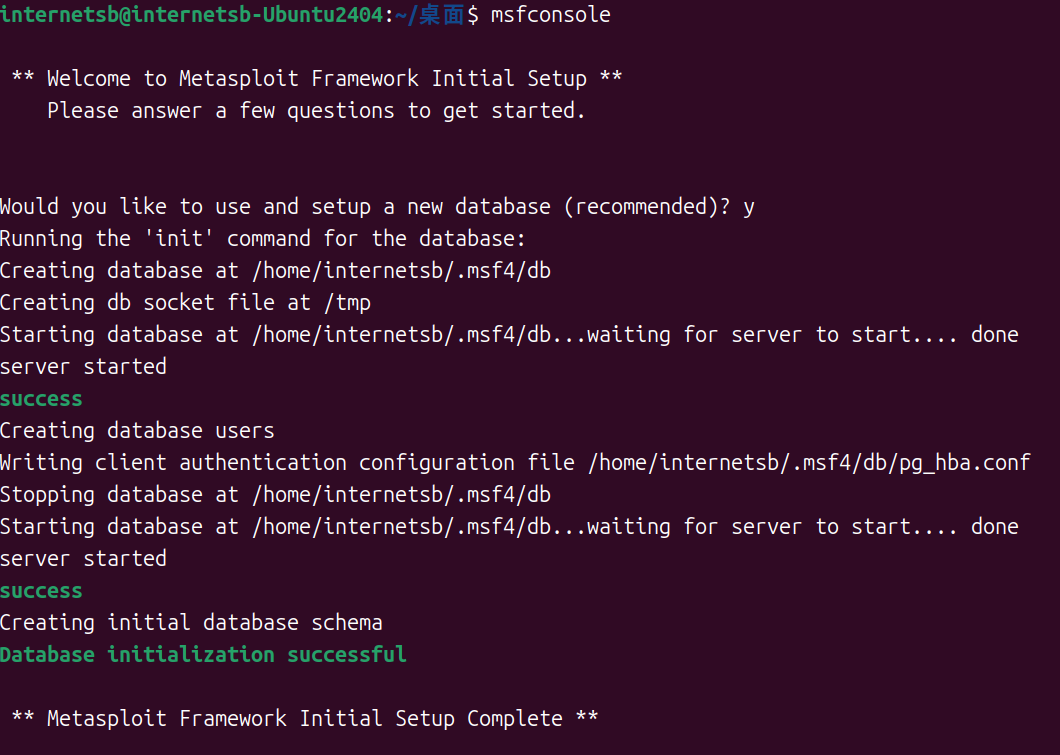Click 'Stopping database' output line

[x=275, y=495]
